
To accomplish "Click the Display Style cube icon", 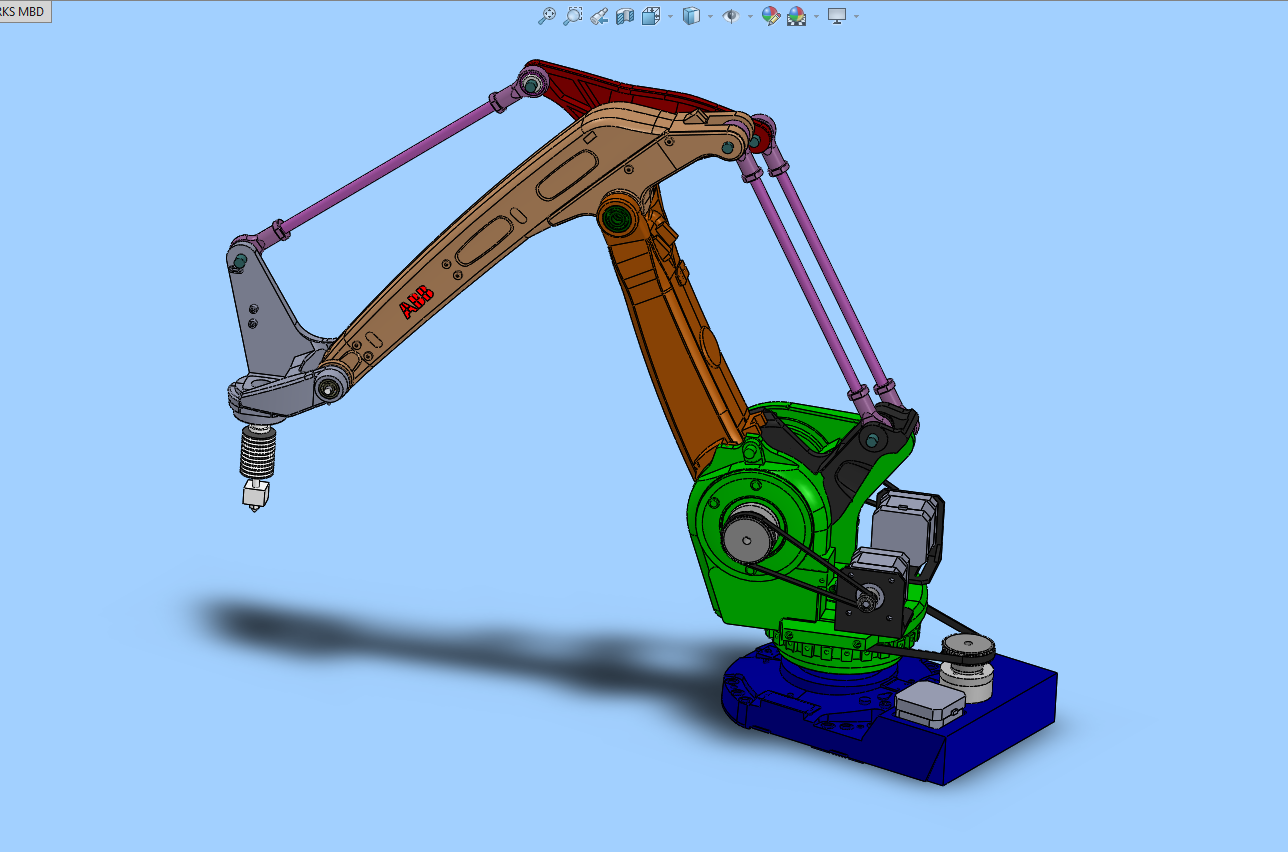I will click(691, 16).
